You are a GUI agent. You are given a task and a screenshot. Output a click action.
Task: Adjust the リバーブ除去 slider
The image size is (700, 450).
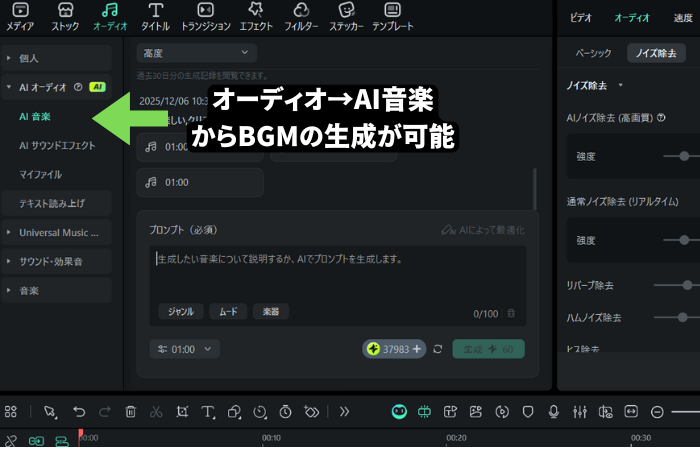[687, 285]
